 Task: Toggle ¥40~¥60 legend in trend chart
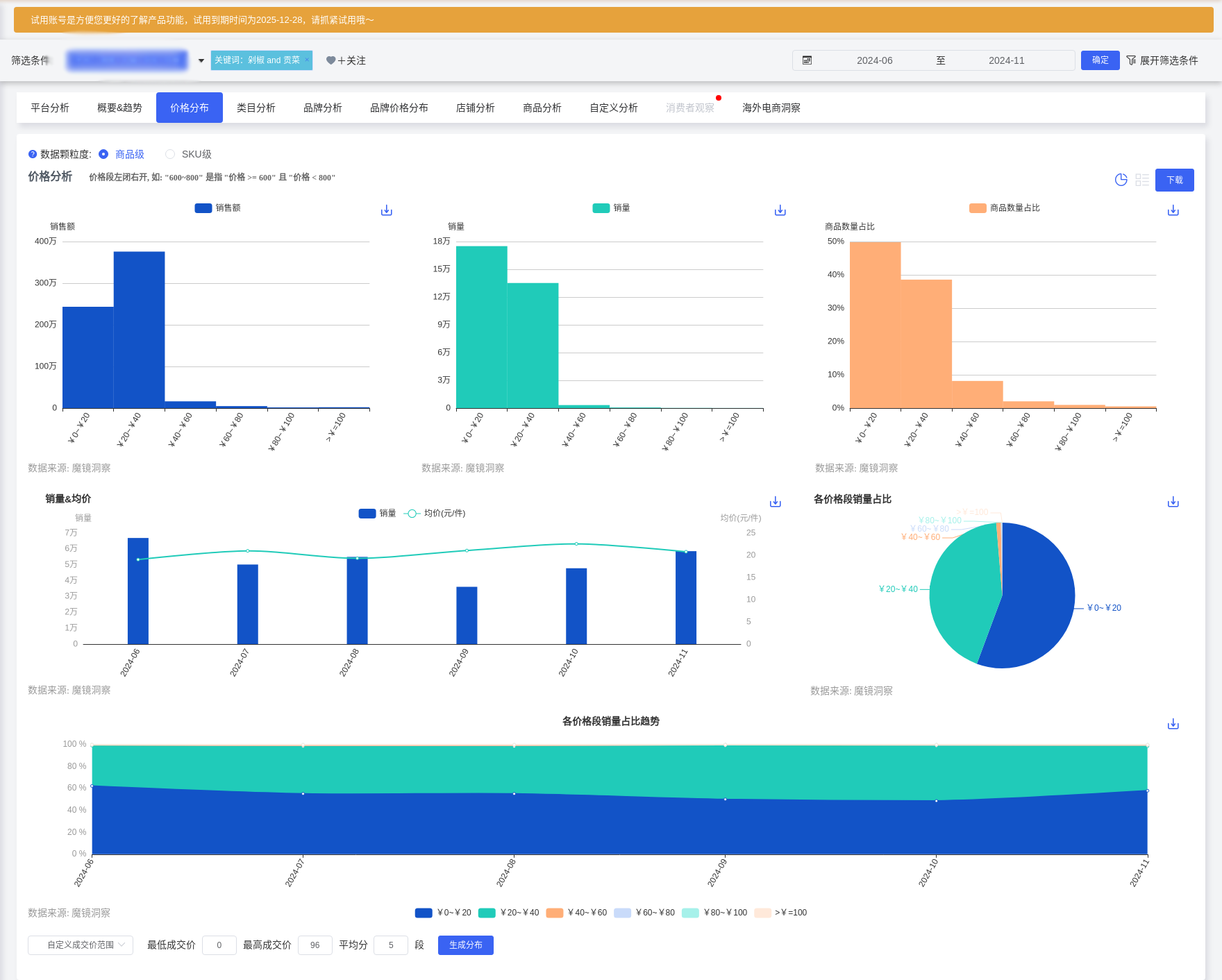[576, 913]
